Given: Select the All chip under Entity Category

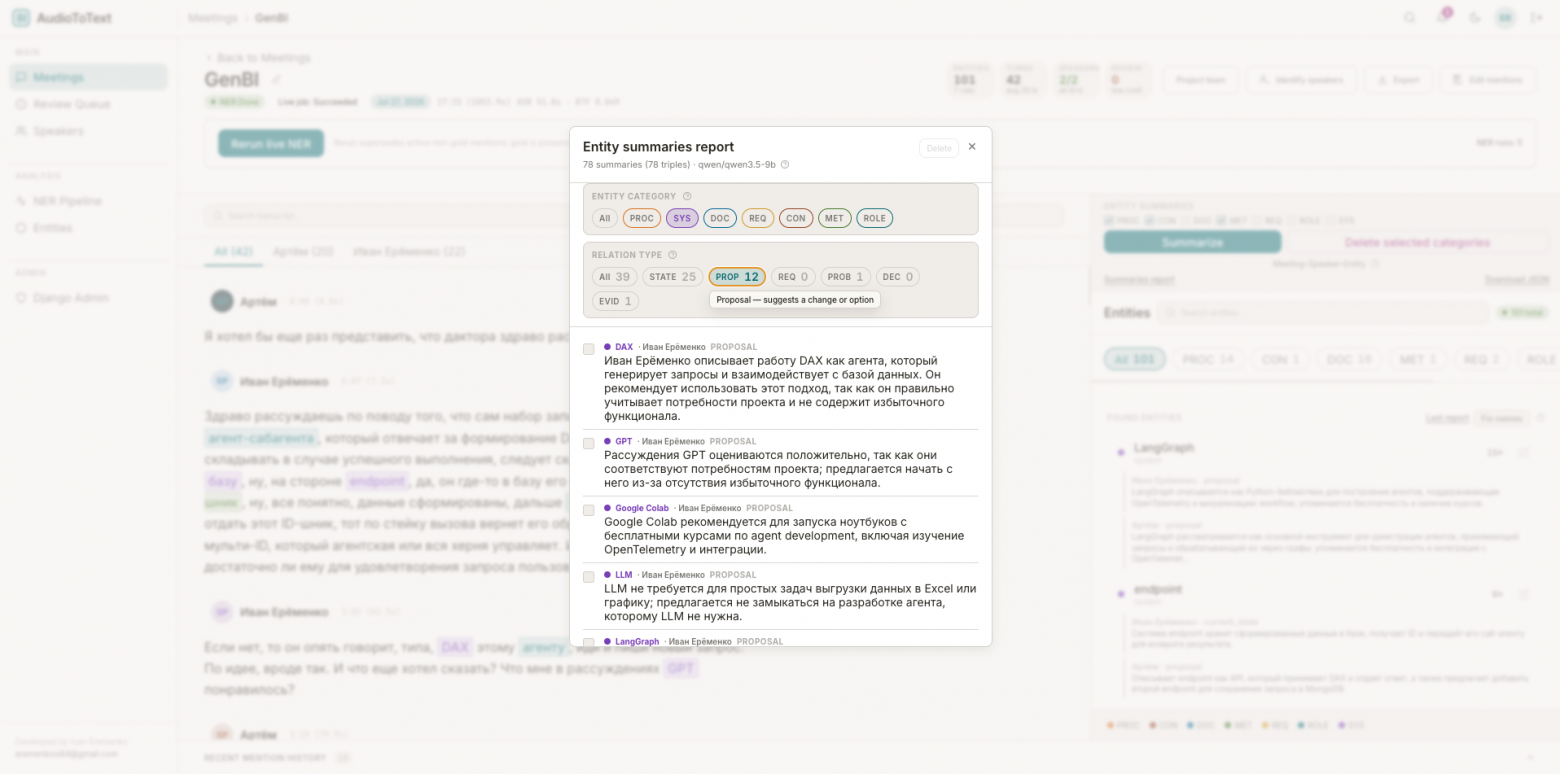Looking at the screenshot, I should [605, 218].
